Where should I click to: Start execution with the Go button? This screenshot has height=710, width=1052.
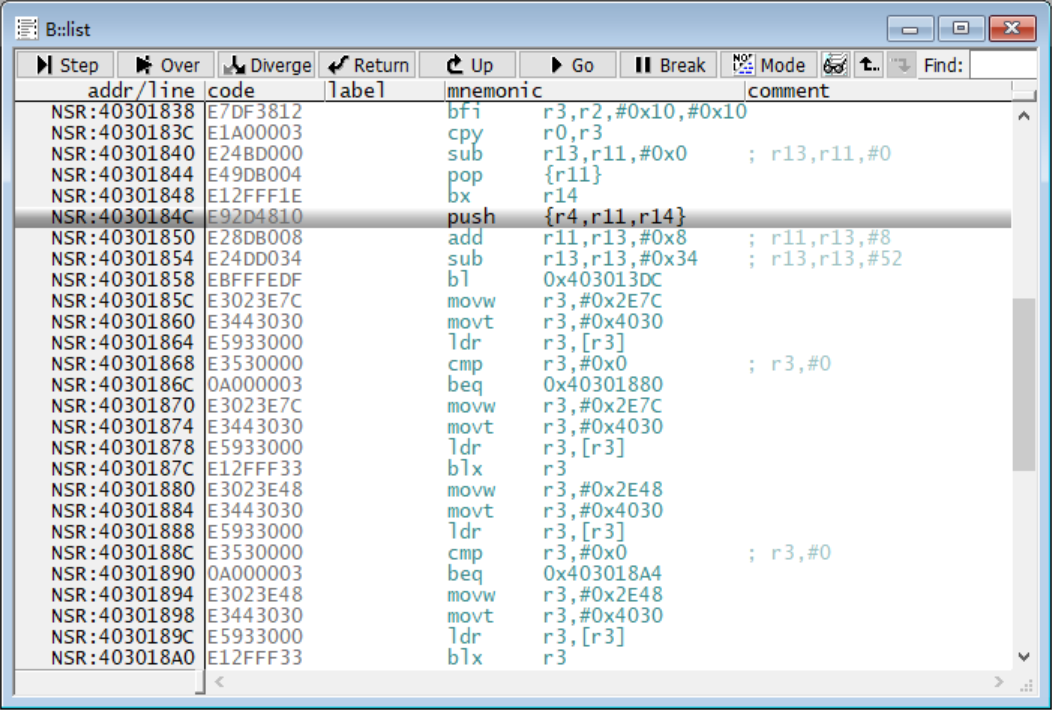(x=568, y=65)
